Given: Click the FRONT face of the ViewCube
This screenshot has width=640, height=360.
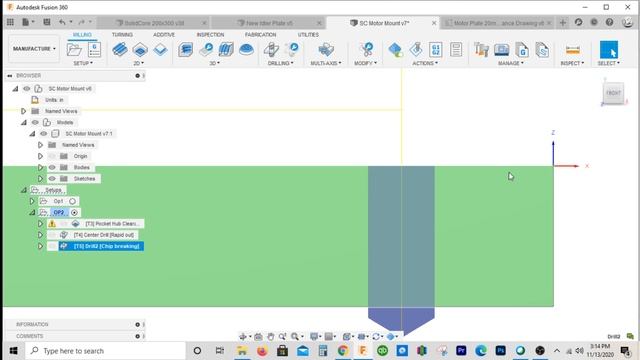Looking at the screenshot, I should (x=613, y=93).
